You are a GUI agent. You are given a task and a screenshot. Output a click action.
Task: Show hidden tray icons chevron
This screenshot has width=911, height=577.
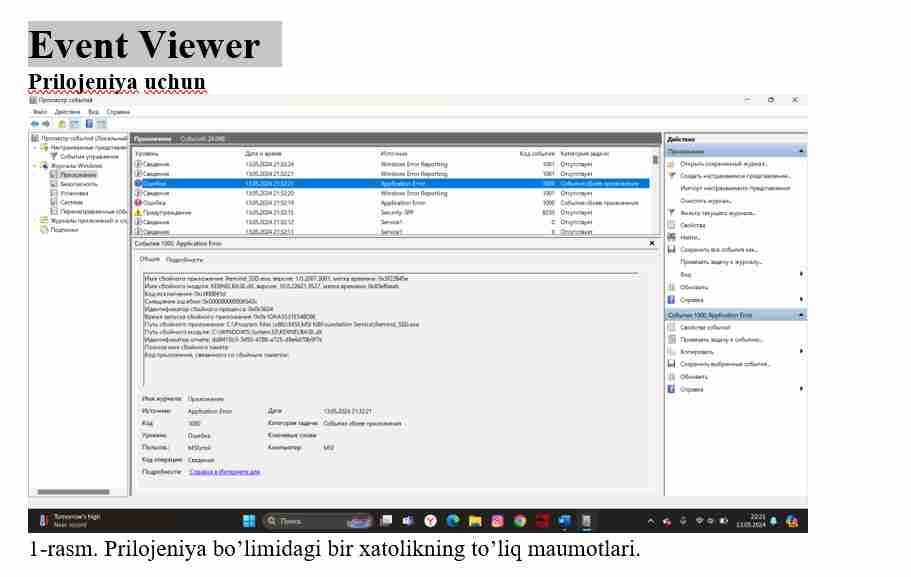(651, 521)
